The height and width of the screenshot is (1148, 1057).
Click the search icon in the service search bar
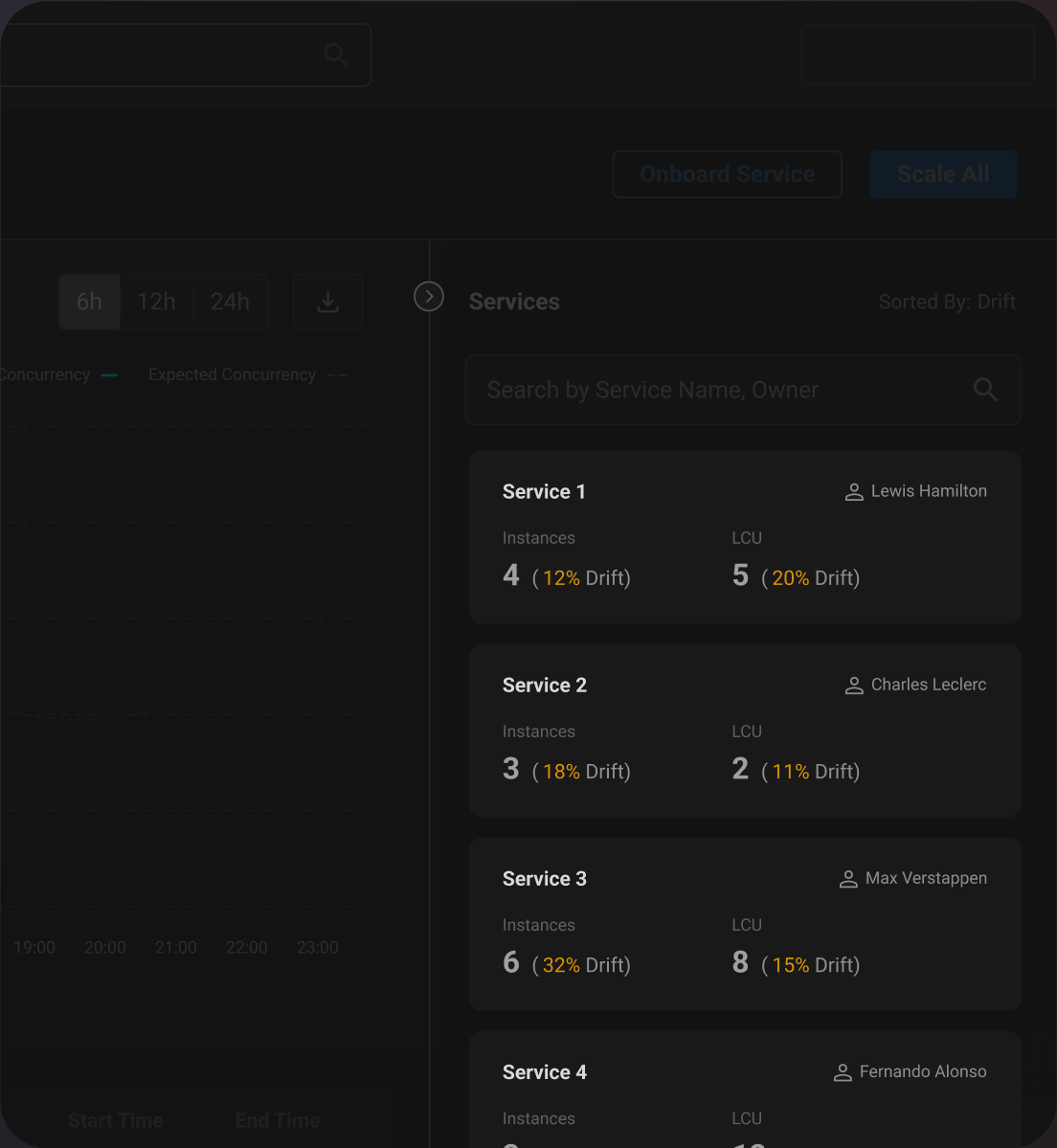[x=985, y=390]
